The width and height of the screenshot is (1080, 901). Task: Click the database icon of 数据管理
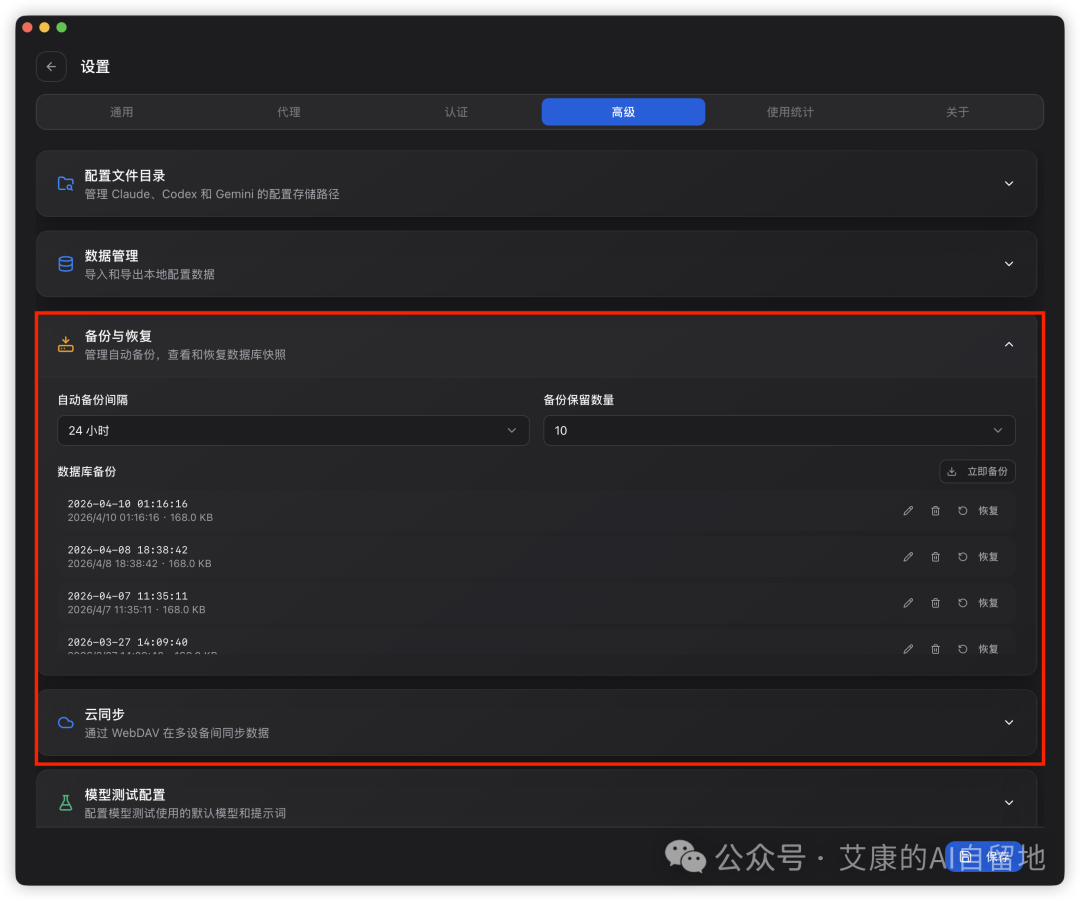coord(65,265)
